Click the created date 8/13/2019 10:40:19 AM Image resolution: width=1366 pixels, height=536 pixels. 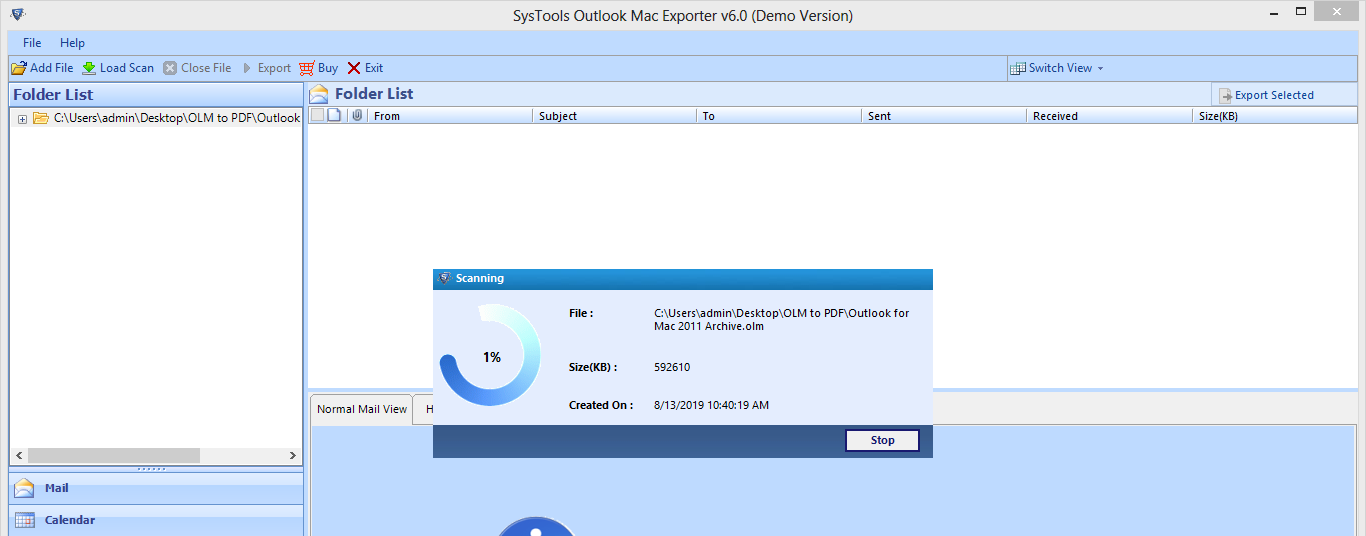(711, 405)
